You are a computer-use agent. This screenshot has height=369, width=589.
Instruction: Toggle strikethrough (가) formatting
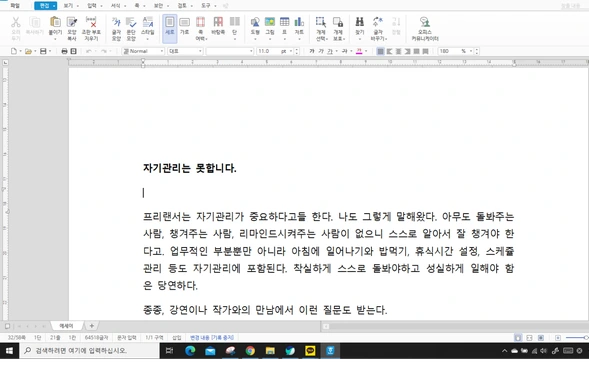tap(344, 51)
